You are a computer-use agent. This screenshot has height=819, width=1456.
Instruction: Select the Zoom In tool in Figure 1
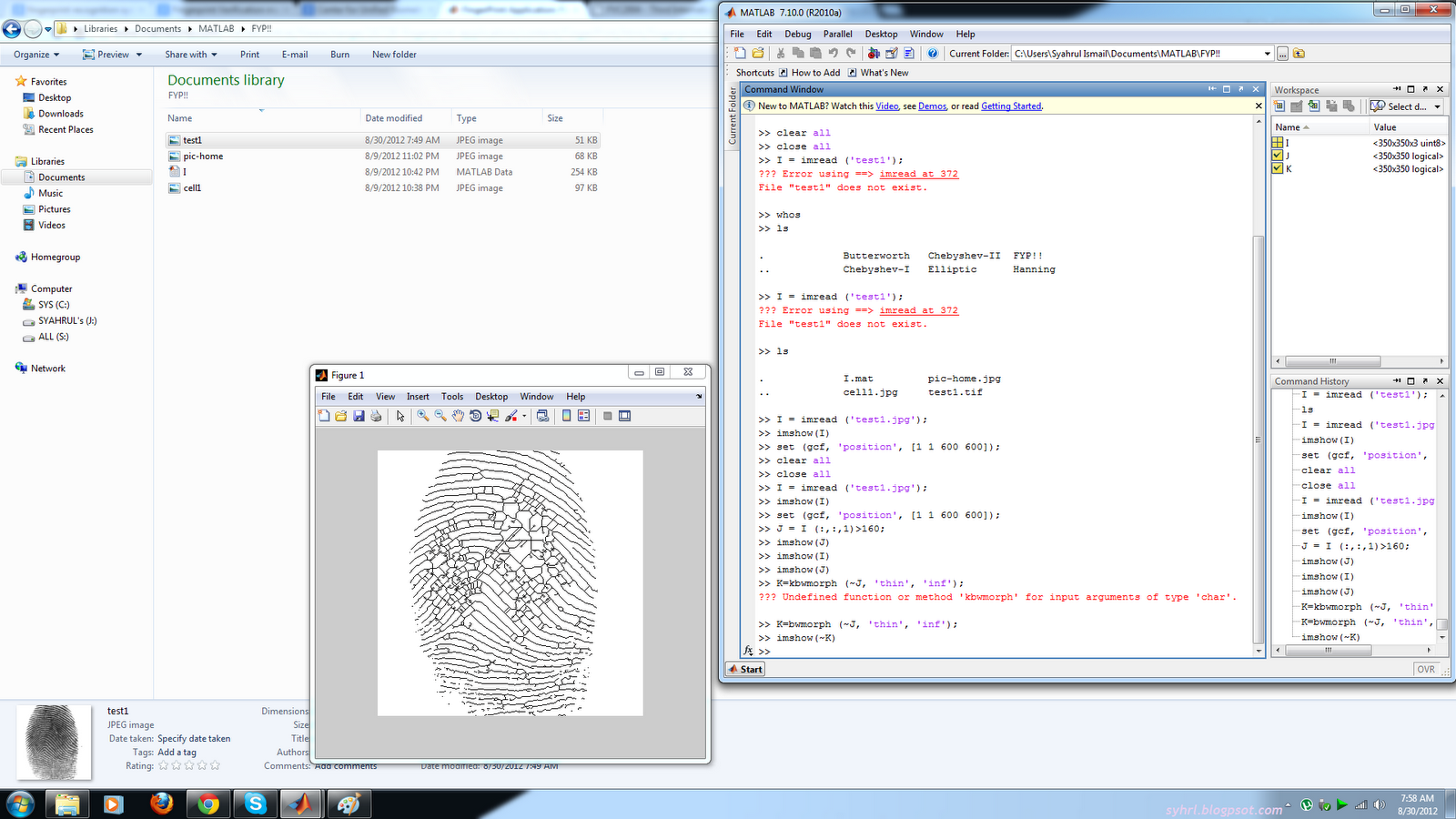(421, 416)
